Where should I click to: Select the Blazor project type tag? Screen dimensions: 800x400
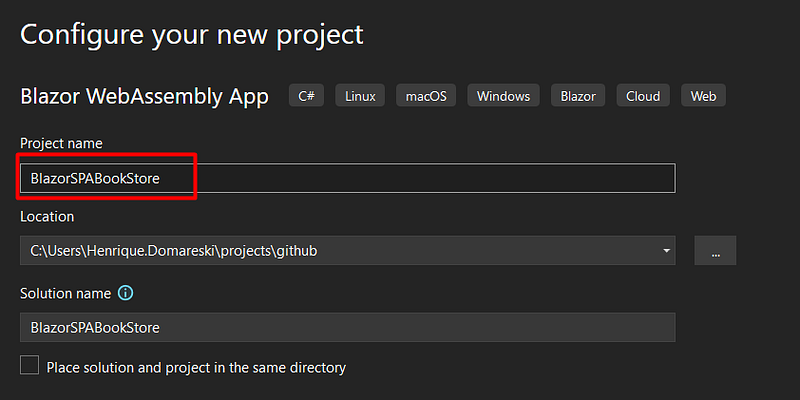(578, 96)
